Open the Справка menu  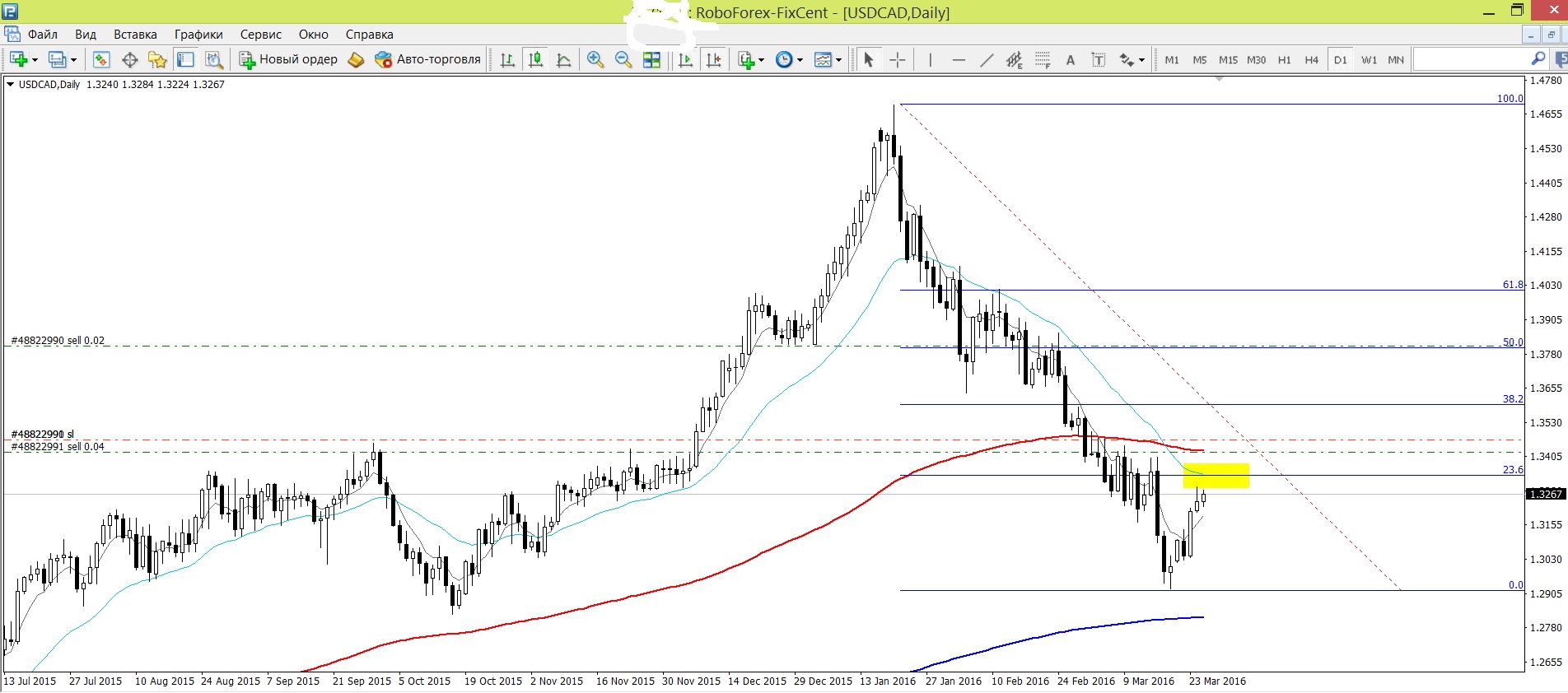tap(370, 35)
